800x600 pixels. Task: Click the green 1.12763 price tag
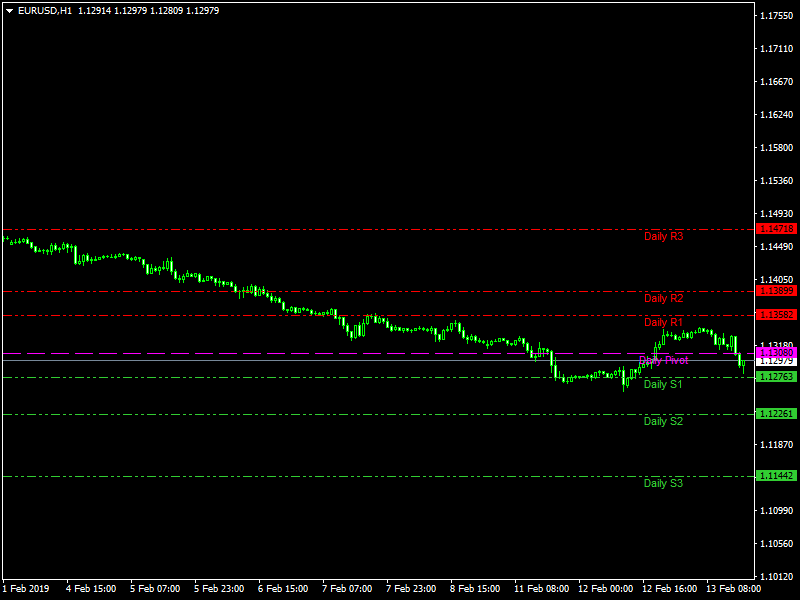777,377
